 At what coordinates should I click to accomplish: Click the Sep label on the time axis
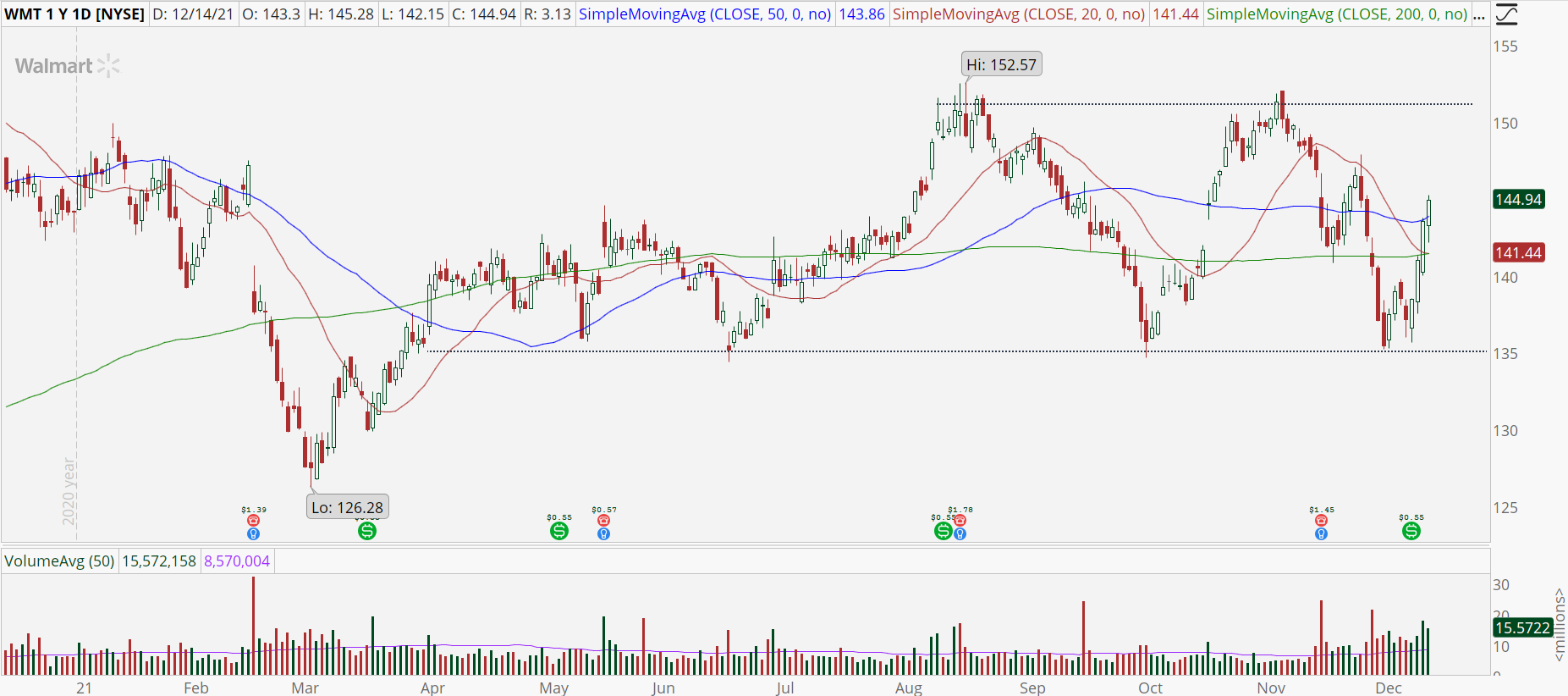point(1032,688)
